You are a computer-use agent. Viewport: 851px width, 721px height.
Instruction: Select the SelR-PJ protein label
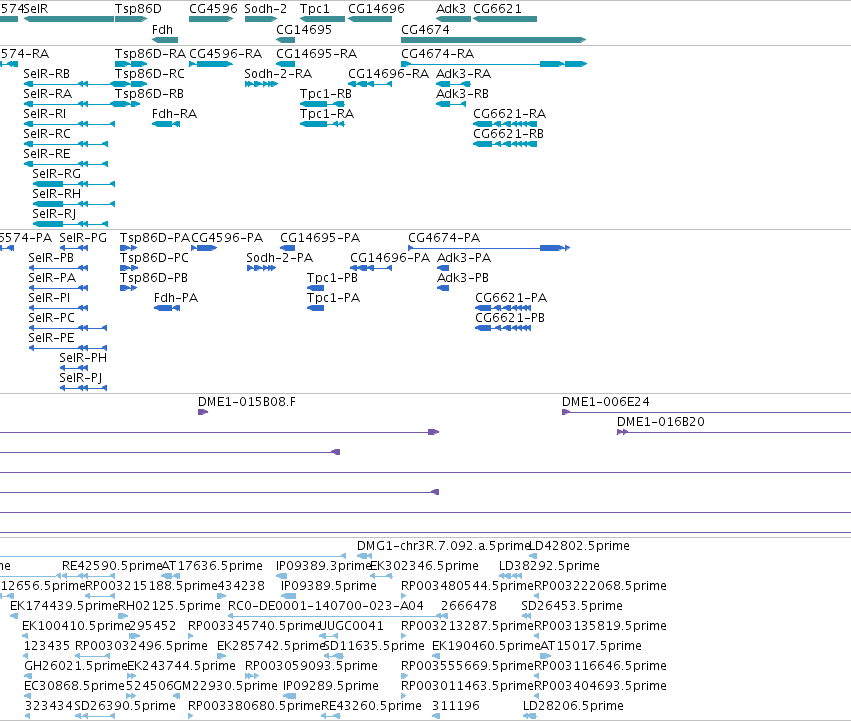tap(80, 377)
